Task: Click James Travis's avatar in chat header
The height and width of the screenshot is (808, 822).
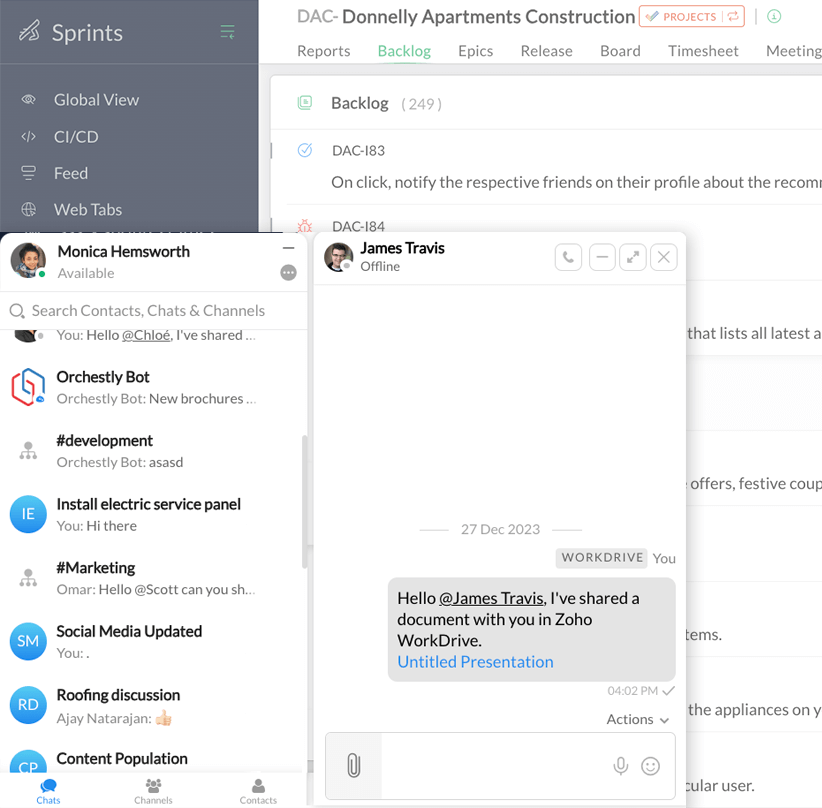Action: click(339, 257)
